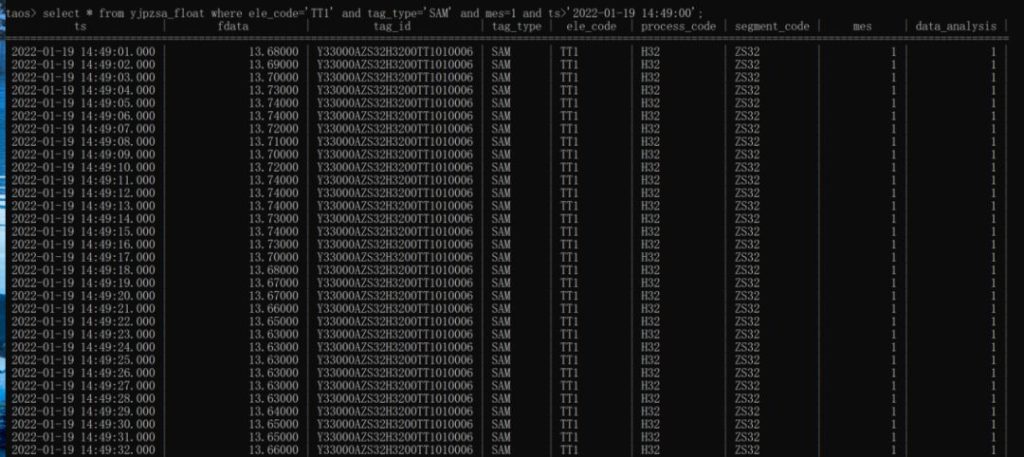This screenshot has height=457, width=1024.
Task: Click the ts column header
Action: coord(80,27)
